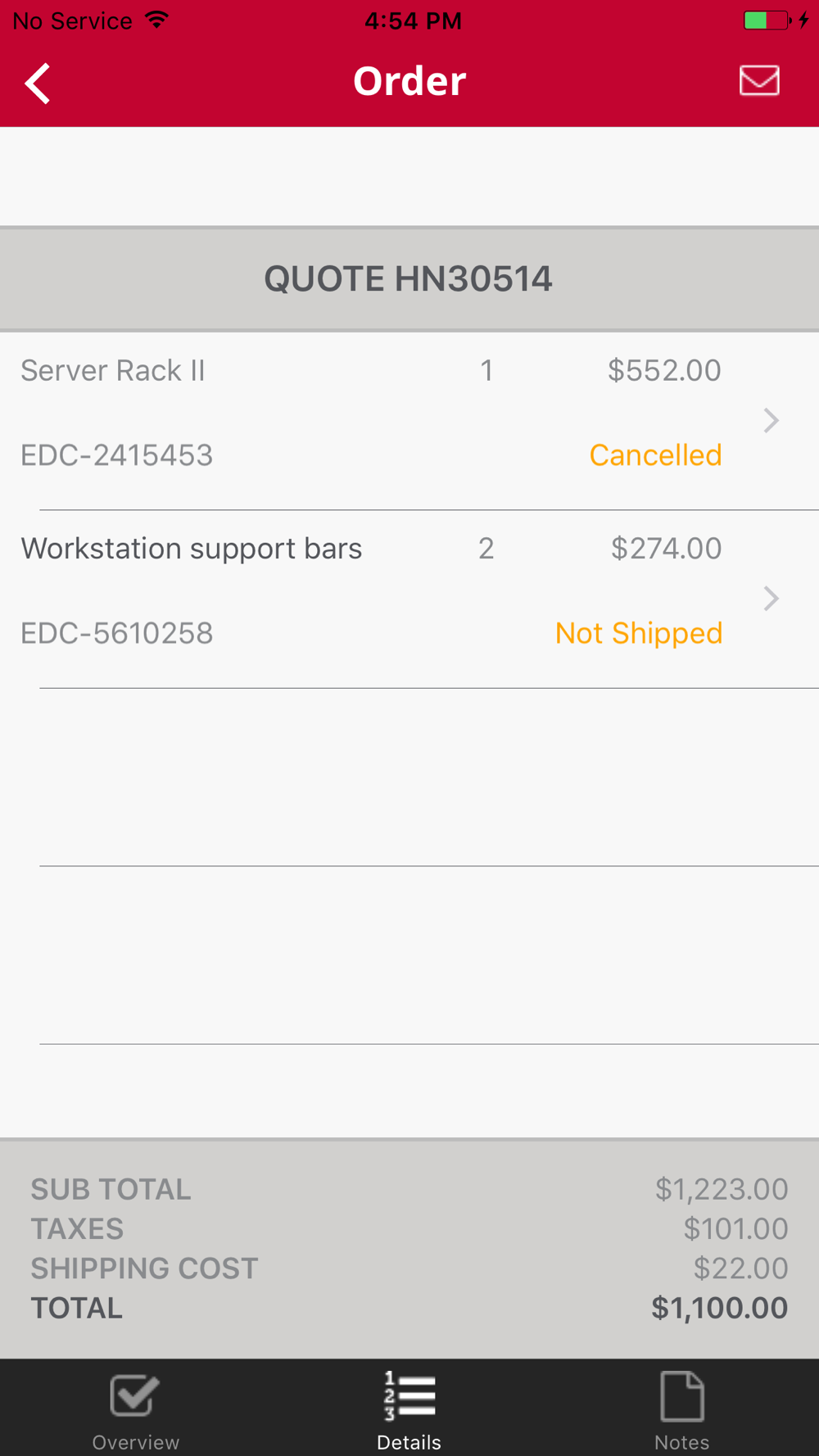Open the Server Rack II item
Image resolution: width=819 pixels, height=1456 pixels.
tap(409, 421)
